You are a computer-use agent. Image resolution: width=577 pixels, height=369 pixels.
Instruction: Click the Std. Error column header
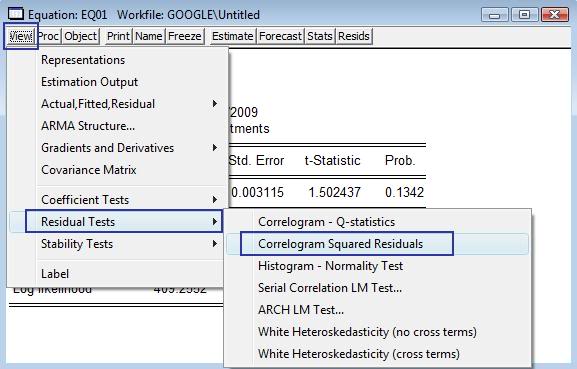click(x=256, y=160)
